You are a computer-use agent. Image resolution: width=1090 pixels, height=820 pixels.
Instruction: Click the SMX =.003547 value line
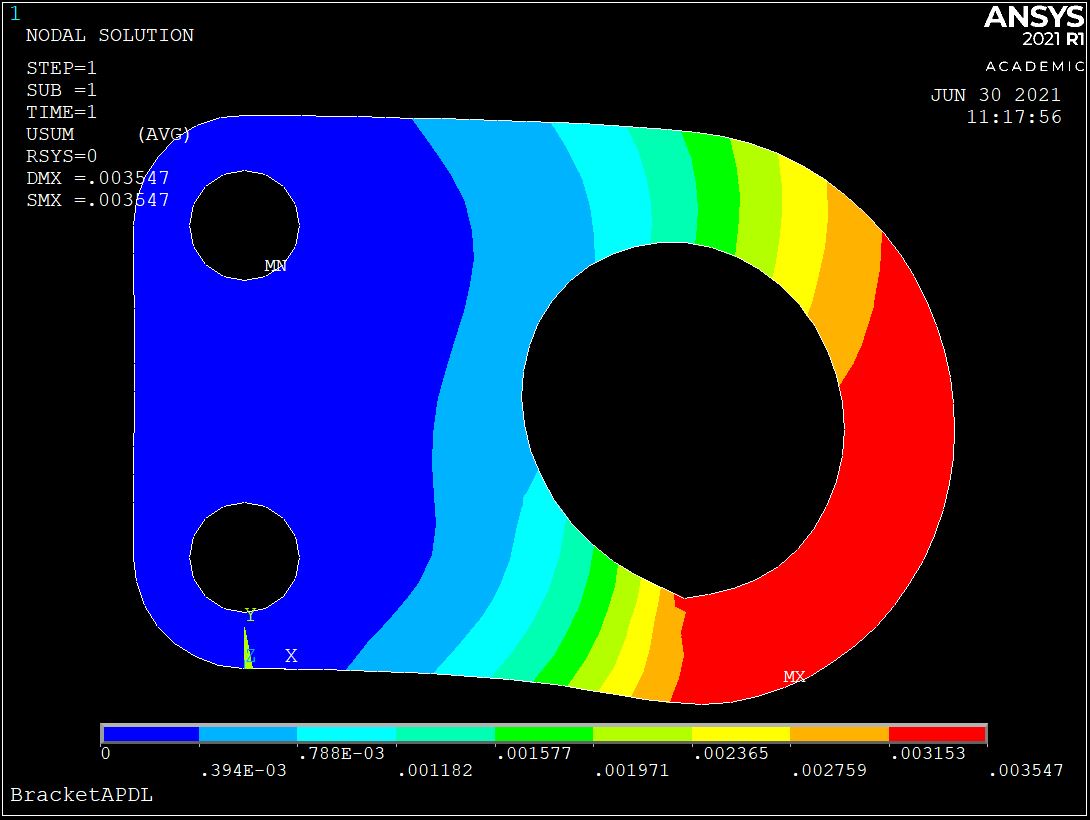97,200
